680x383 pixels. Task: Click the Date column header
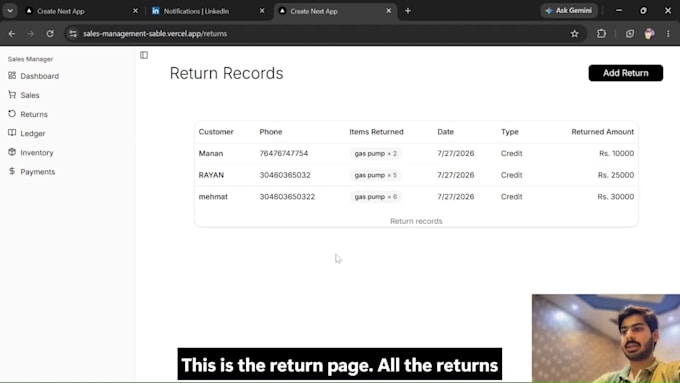pyautogui.click(x=445, y=132)
